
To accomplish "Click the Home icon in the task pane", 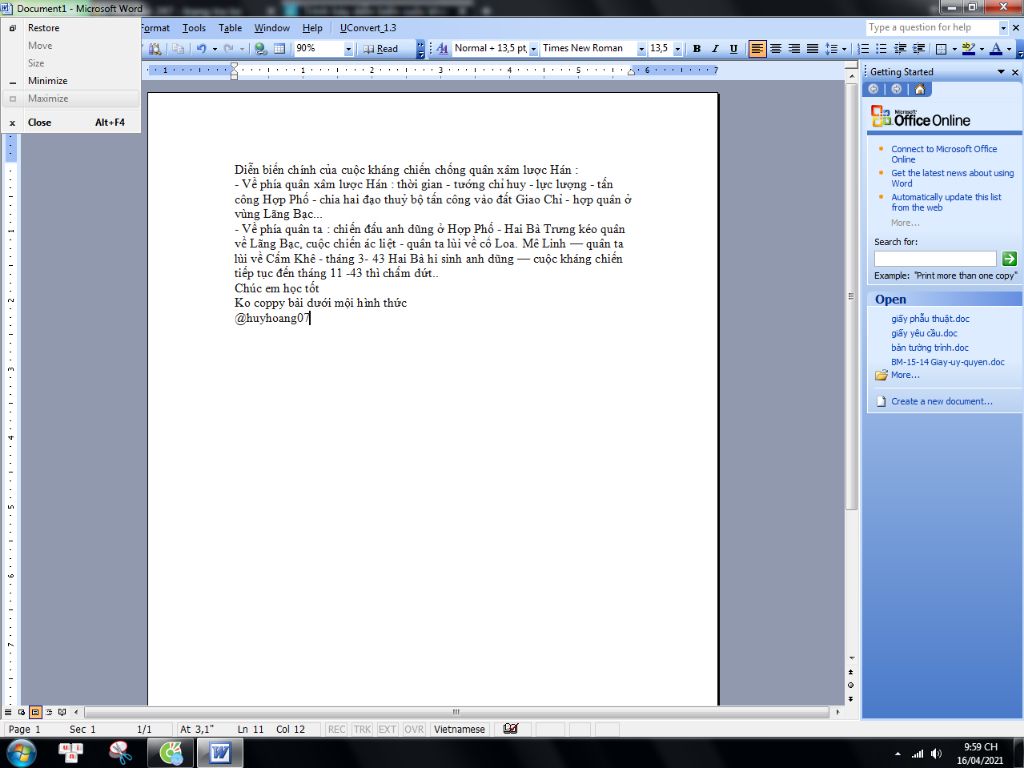I will coord(920,89).
